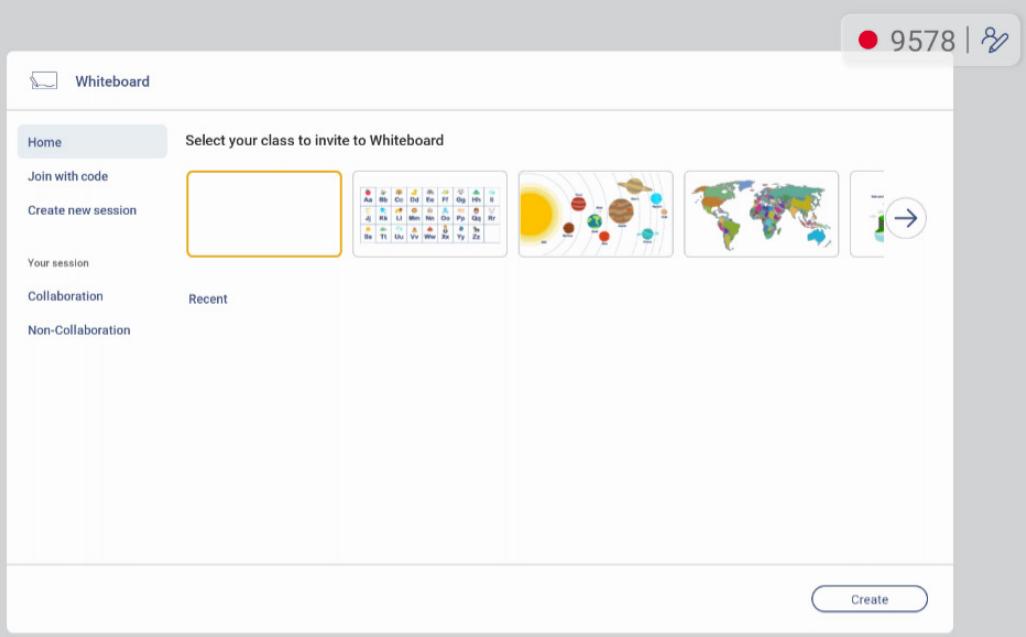Click the Create button
Viewport: 1026px width, 637px height.
869,599
